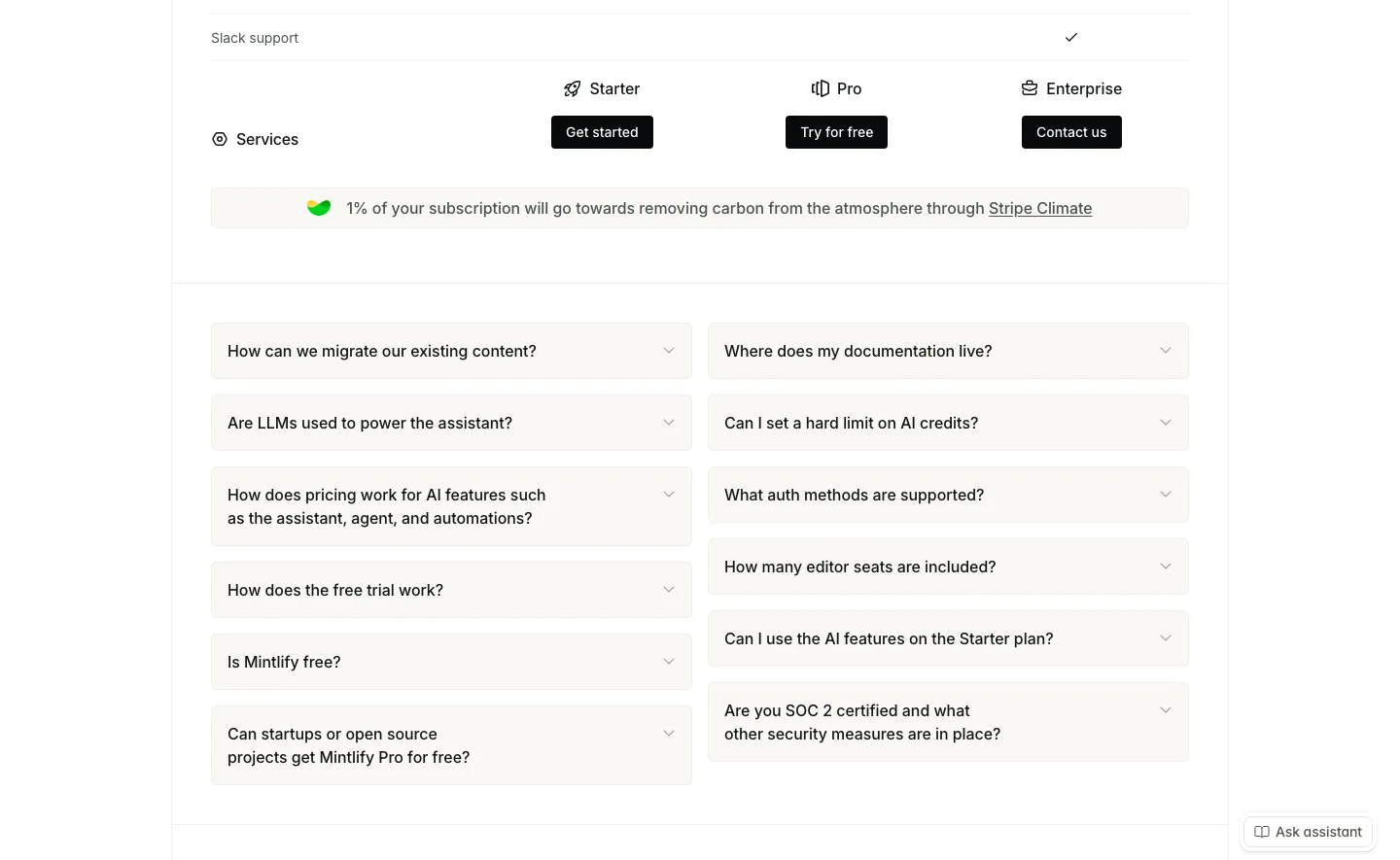This screenshot has width=1400, height=860.
Task: Click the Pro plan heading
Action: click(849, 88)
